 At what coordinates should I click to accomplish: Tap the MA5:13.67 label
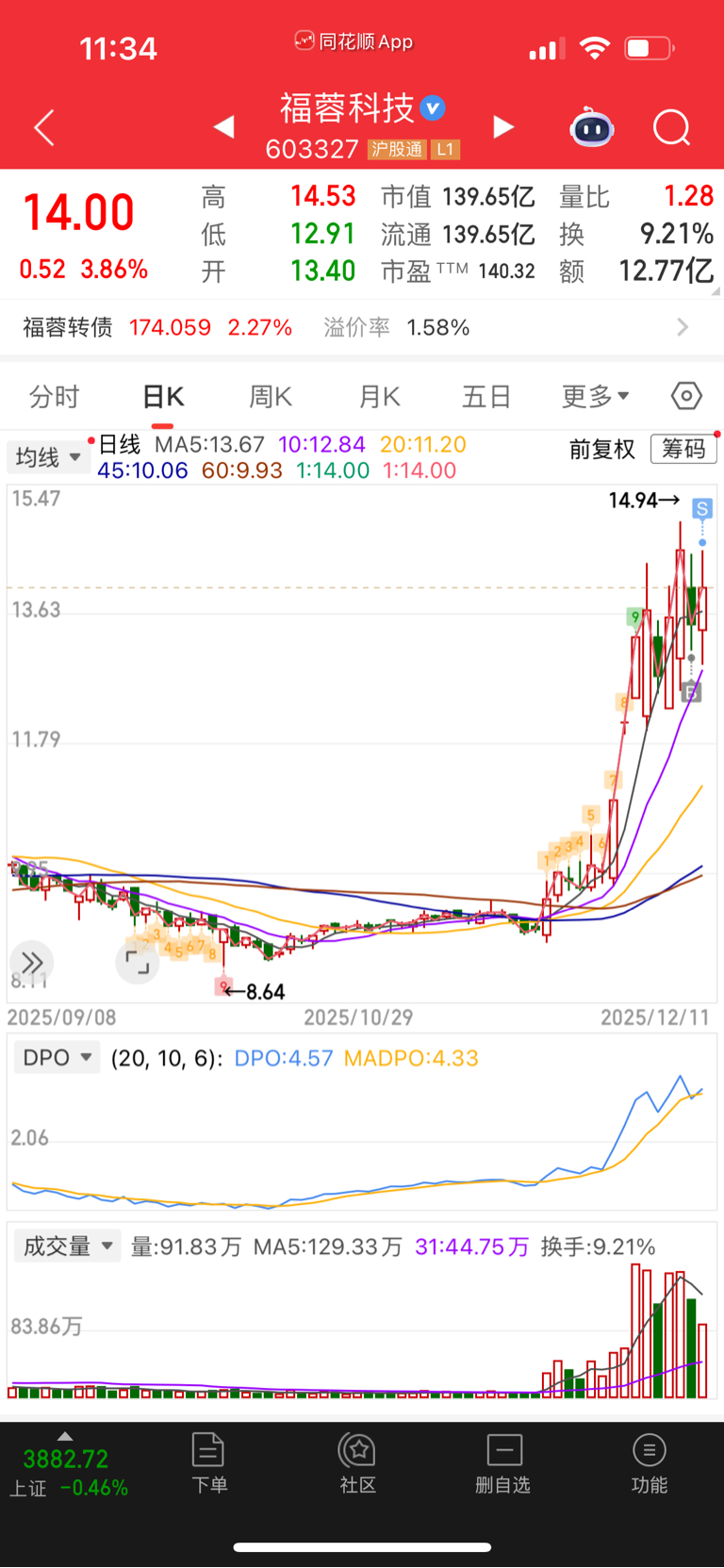click(x=209, y=444)
